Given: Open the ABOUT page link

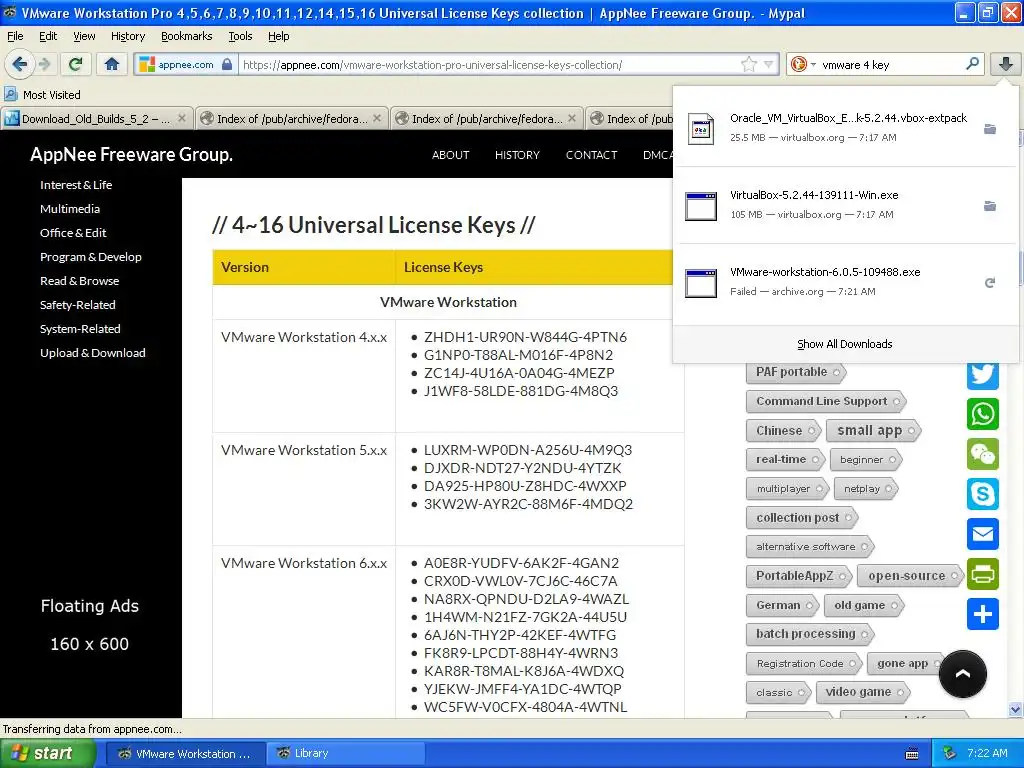Looking at the screenshot, I should 451,155.
